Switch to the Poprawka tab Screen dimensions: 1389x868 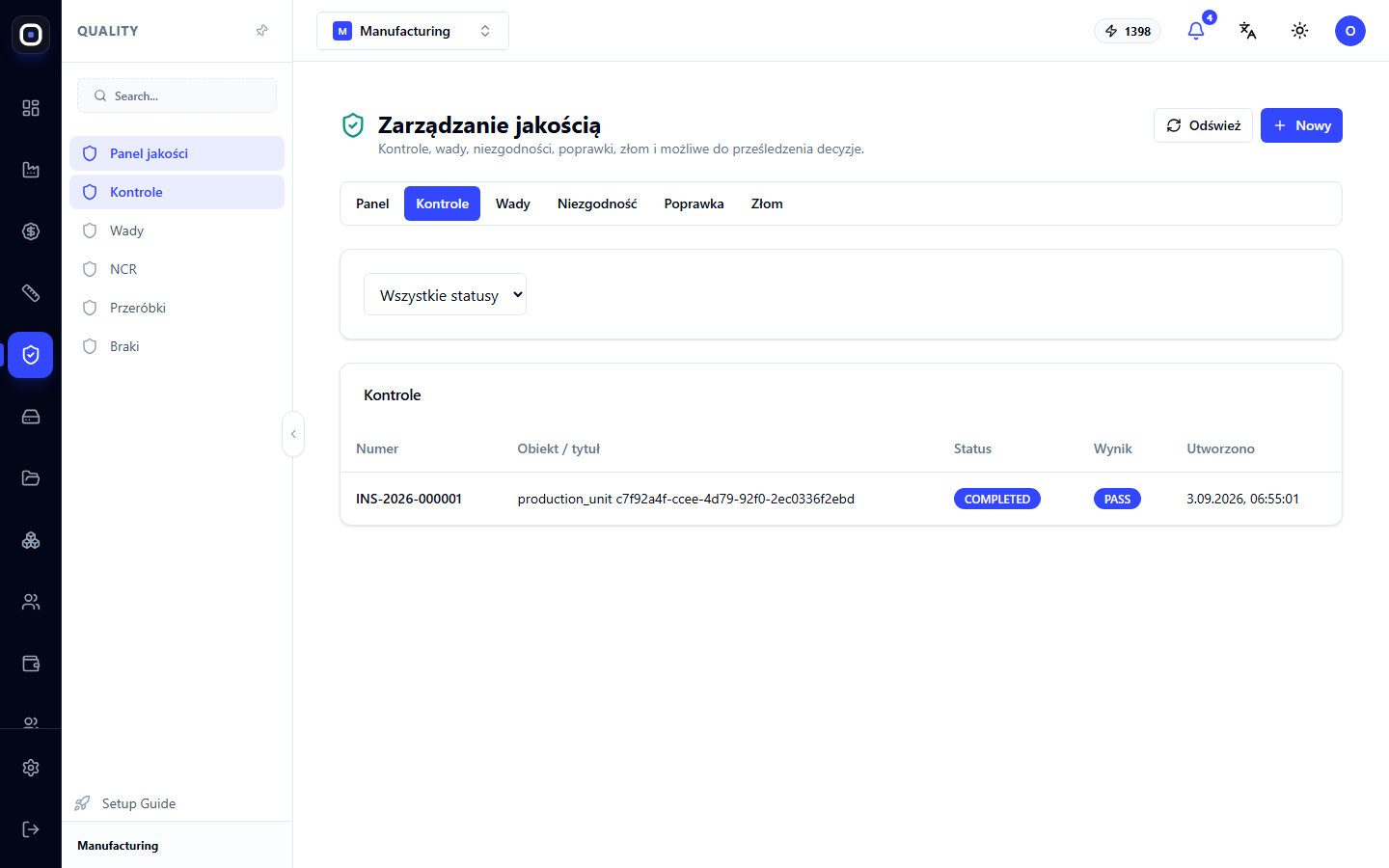click(694, 203)
